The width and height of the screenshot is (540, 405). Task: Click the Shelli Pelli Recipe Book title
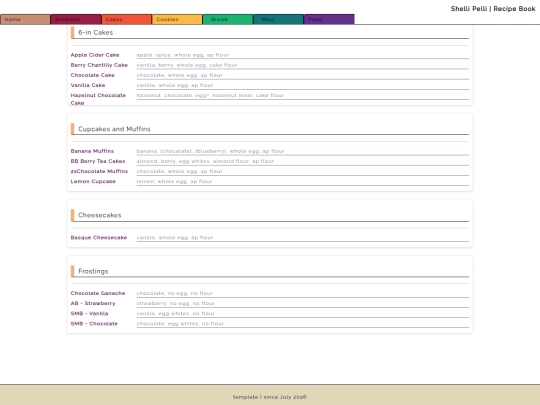(493, 9)
